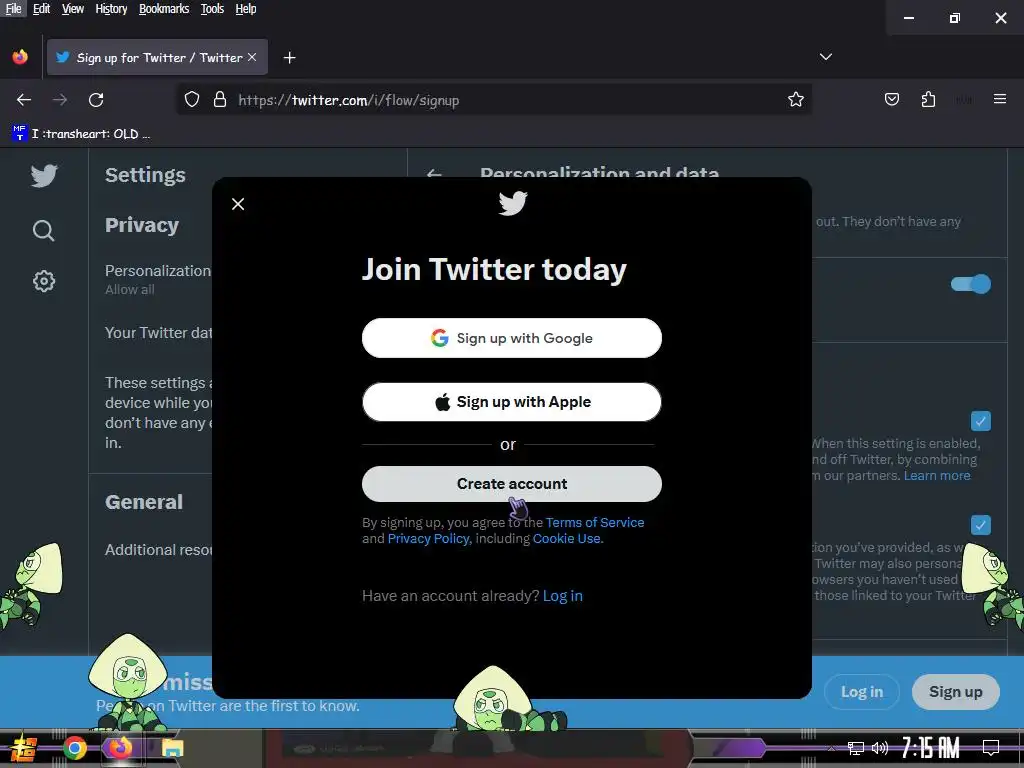Image resolution: width=1024 pixels, height=768 pixels.
Task: Open the Firefox hamburger application menu
Action: coord(999,99)
